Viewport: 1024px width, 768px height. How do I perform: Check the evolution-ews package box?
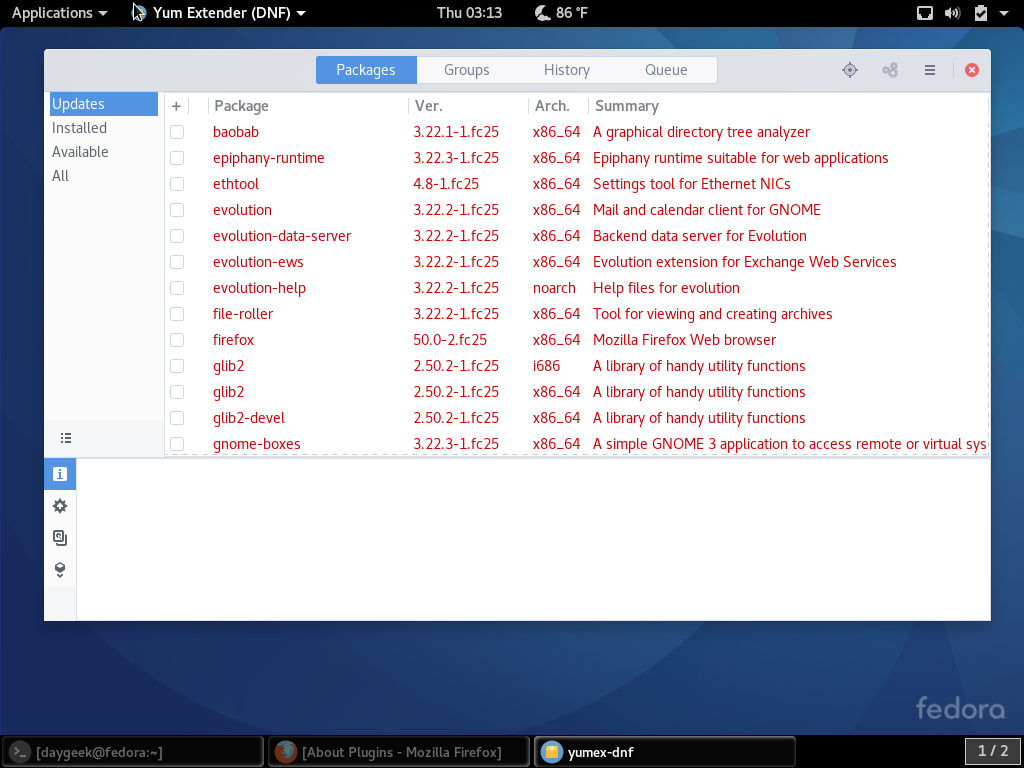[177, 262]
